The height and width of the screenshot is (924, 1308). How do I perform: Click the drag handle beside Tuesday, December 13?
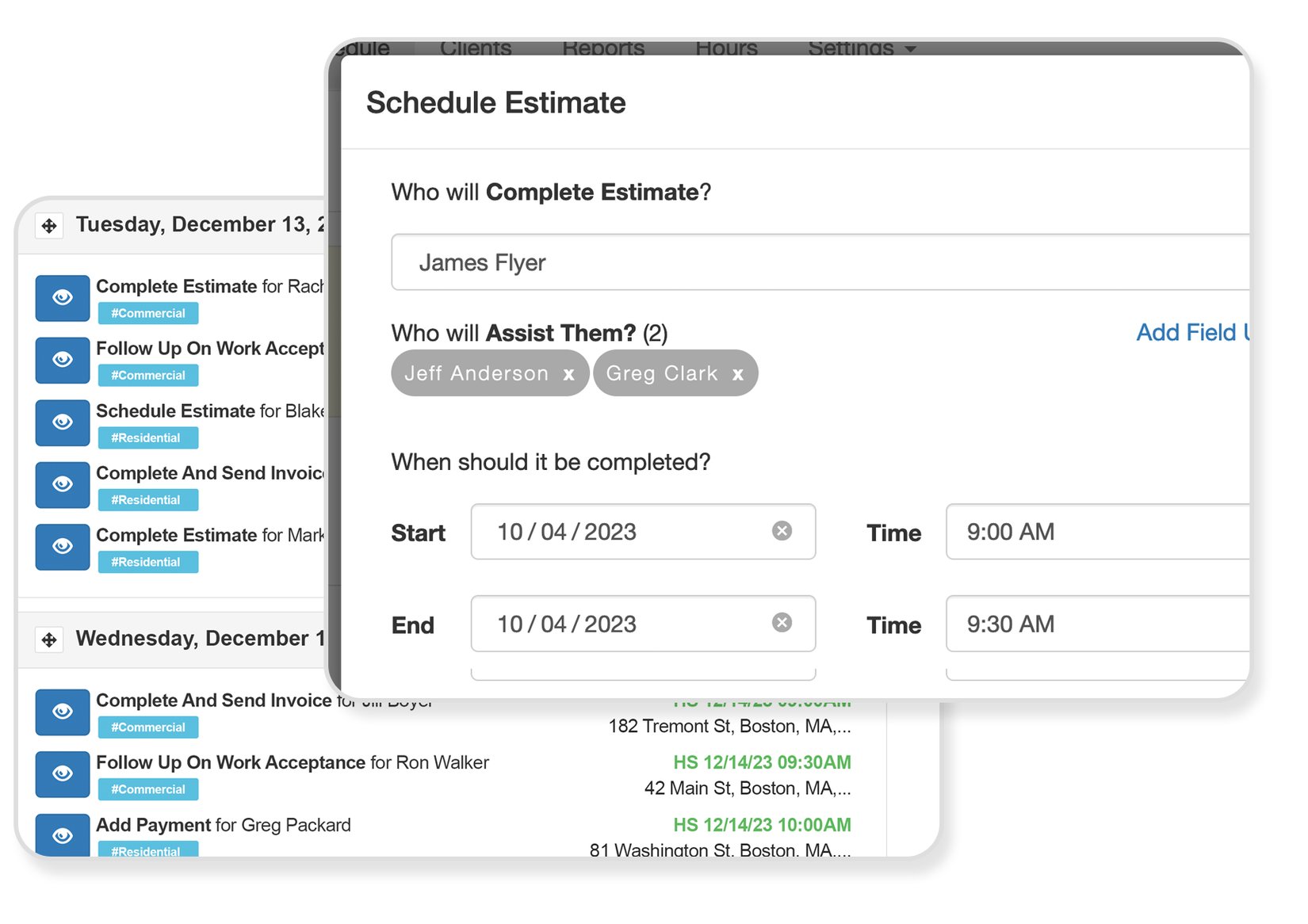click(x=49, y=225)
